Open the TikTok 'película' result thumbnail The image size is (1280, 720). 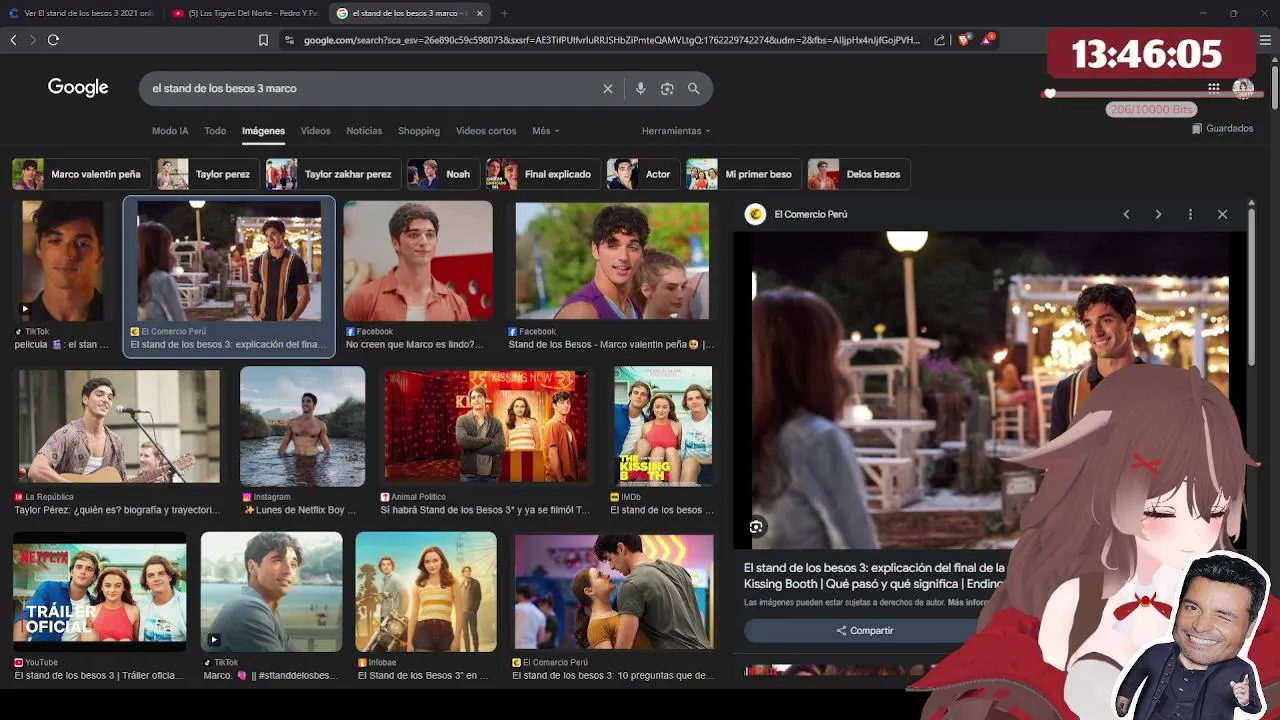62,260
